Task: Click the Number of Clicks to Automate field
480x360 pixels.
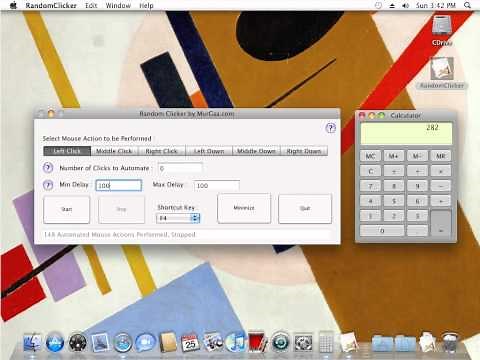Action: tap(180, 168)
